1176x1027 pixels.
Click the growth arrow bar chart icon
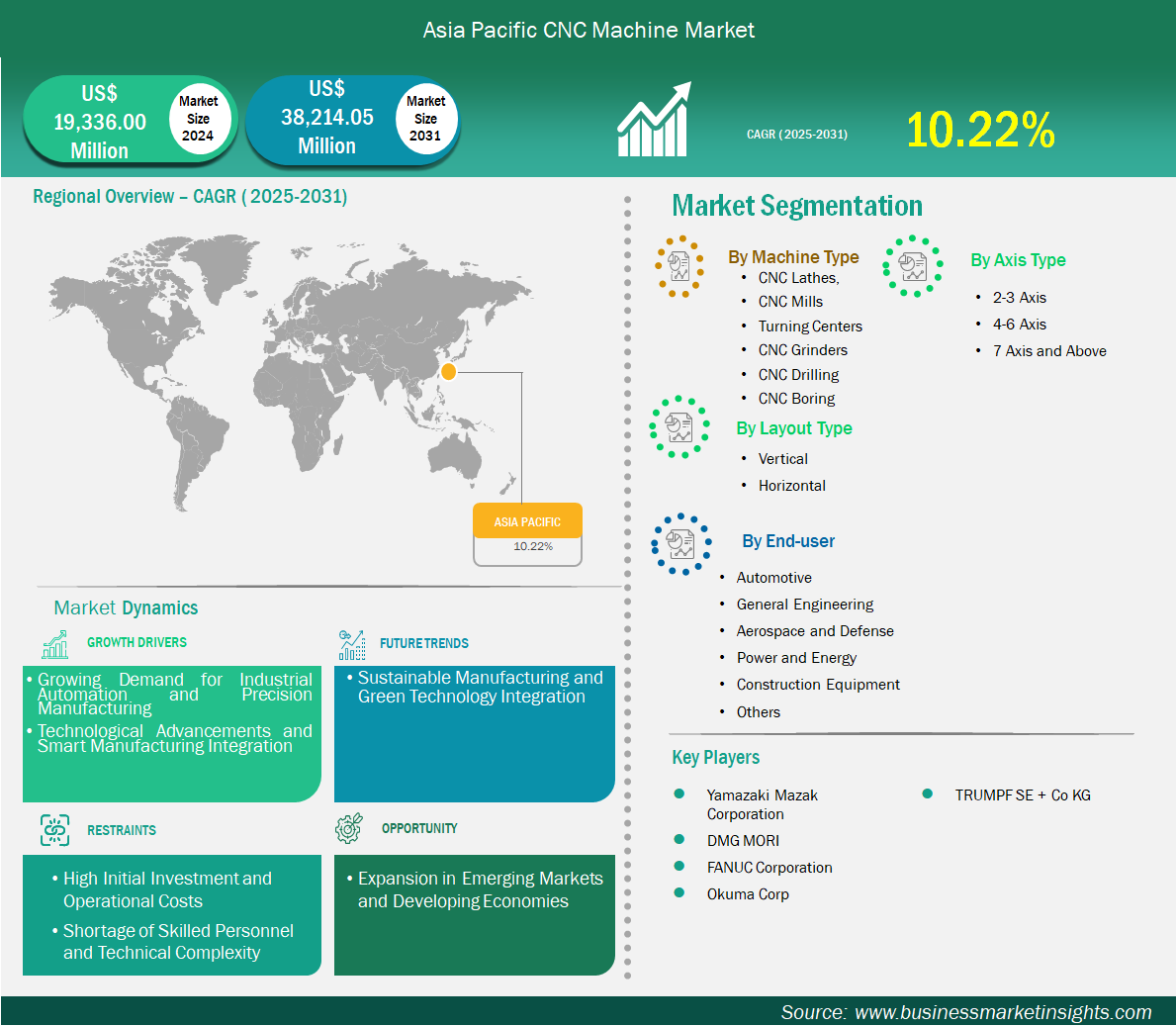pos(654,121)
